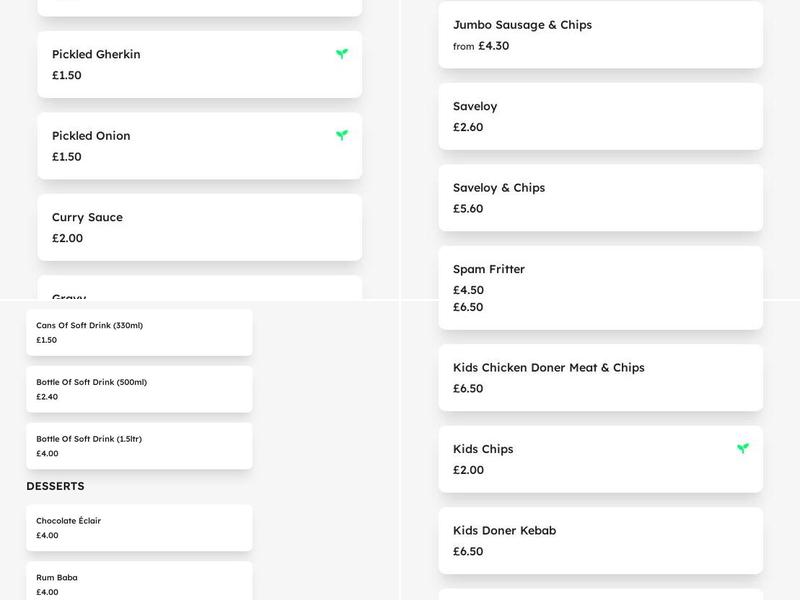Click the vegan leaf icon on Pickled Gherkin

(x=342, y=54)
